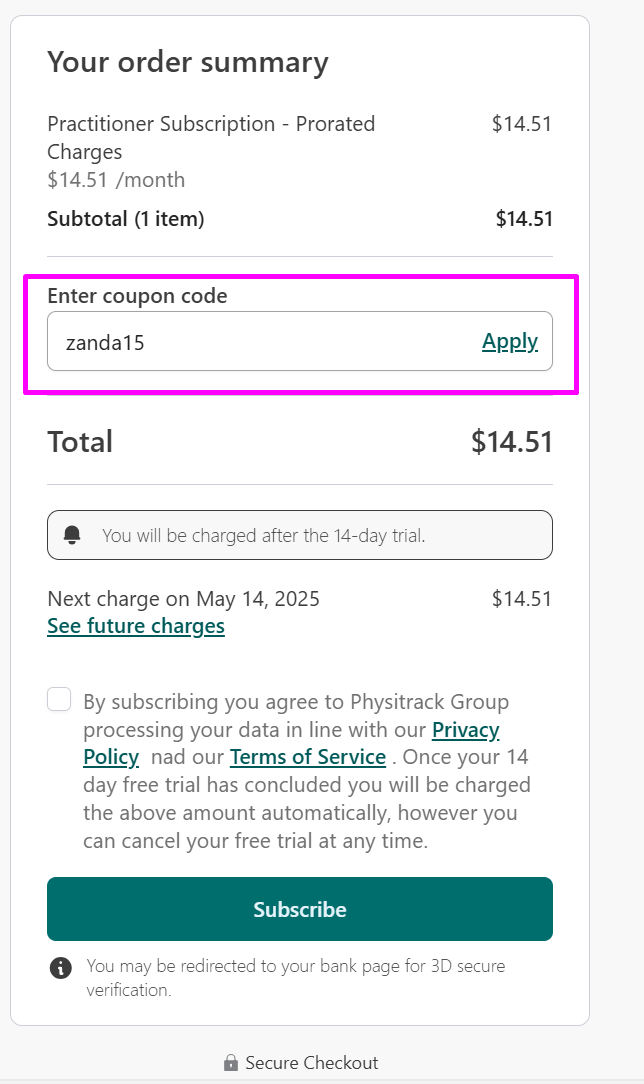Click the bold Total amount $14.51

click(x=511, y=442)
